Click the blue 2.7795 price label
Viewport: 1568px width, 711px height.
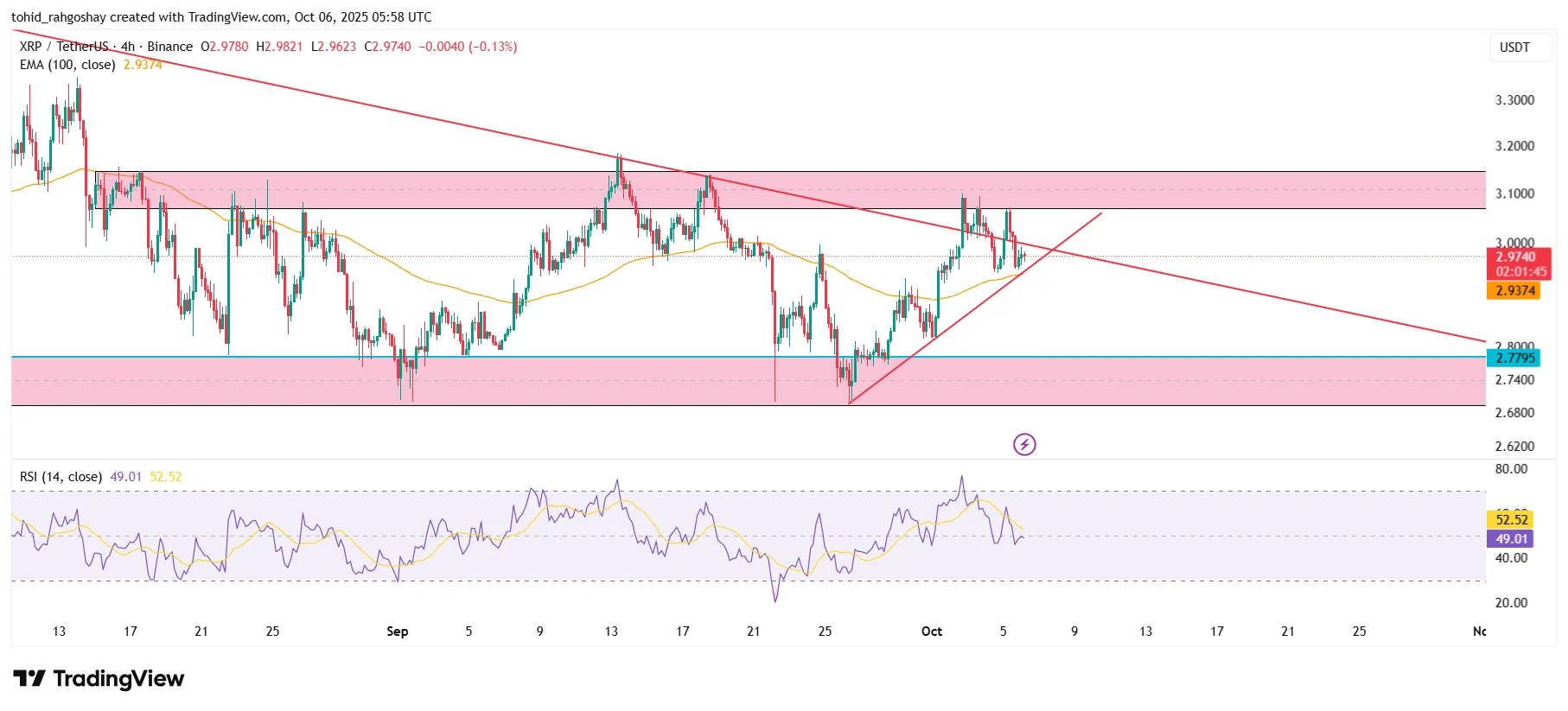point(1515,358)
